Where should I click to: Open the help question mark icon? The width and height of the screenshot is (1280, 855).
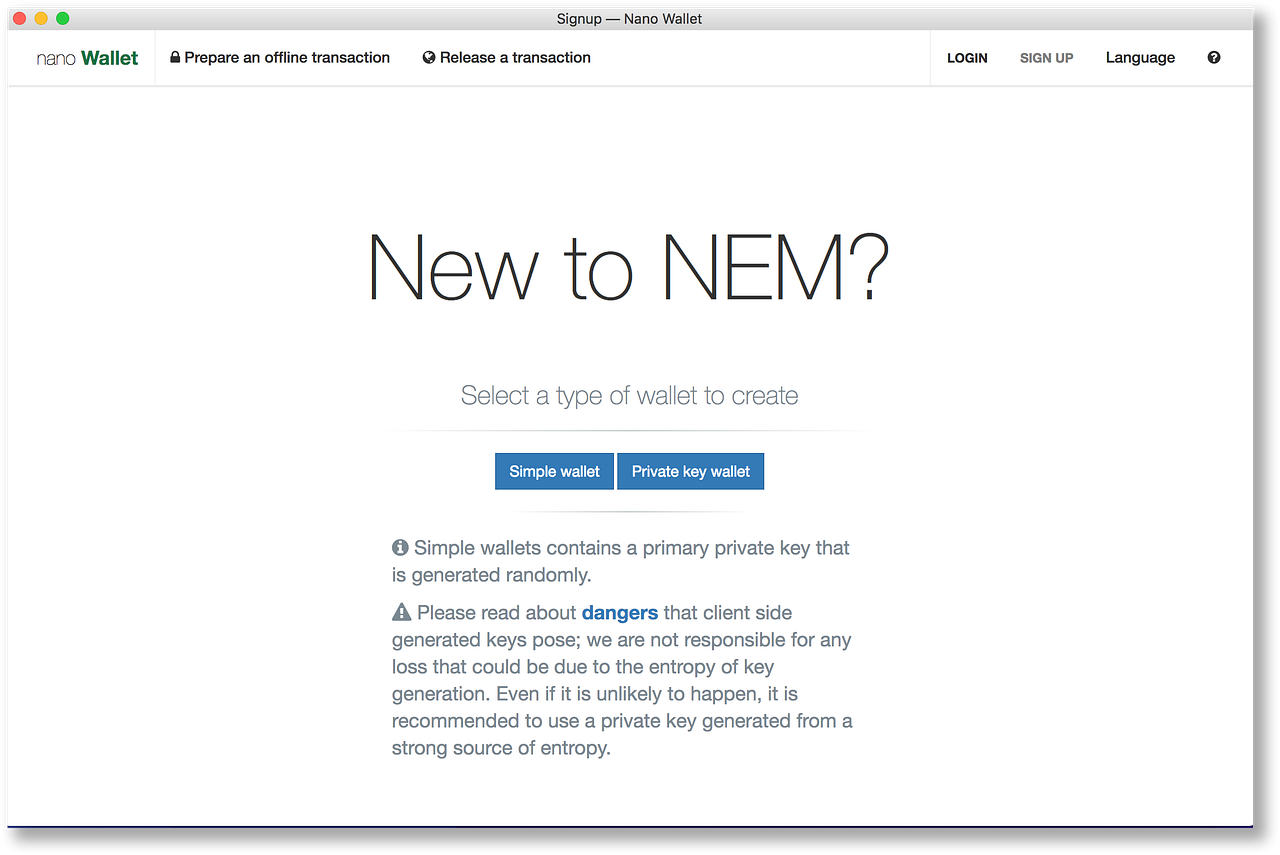coord(1213,57)
